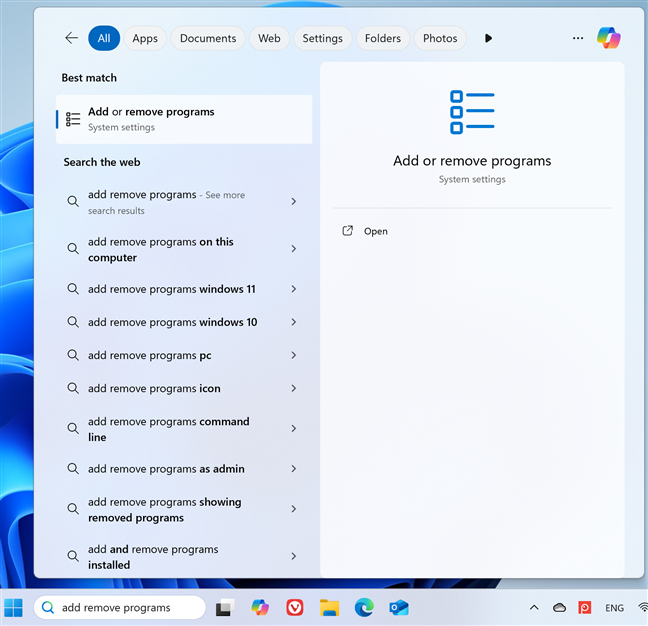This screenshot has height=626, width=648.
Task: Expand the 'on this computer' suggestion chevron
Action: pyautogui.click(x=293, y=248)
